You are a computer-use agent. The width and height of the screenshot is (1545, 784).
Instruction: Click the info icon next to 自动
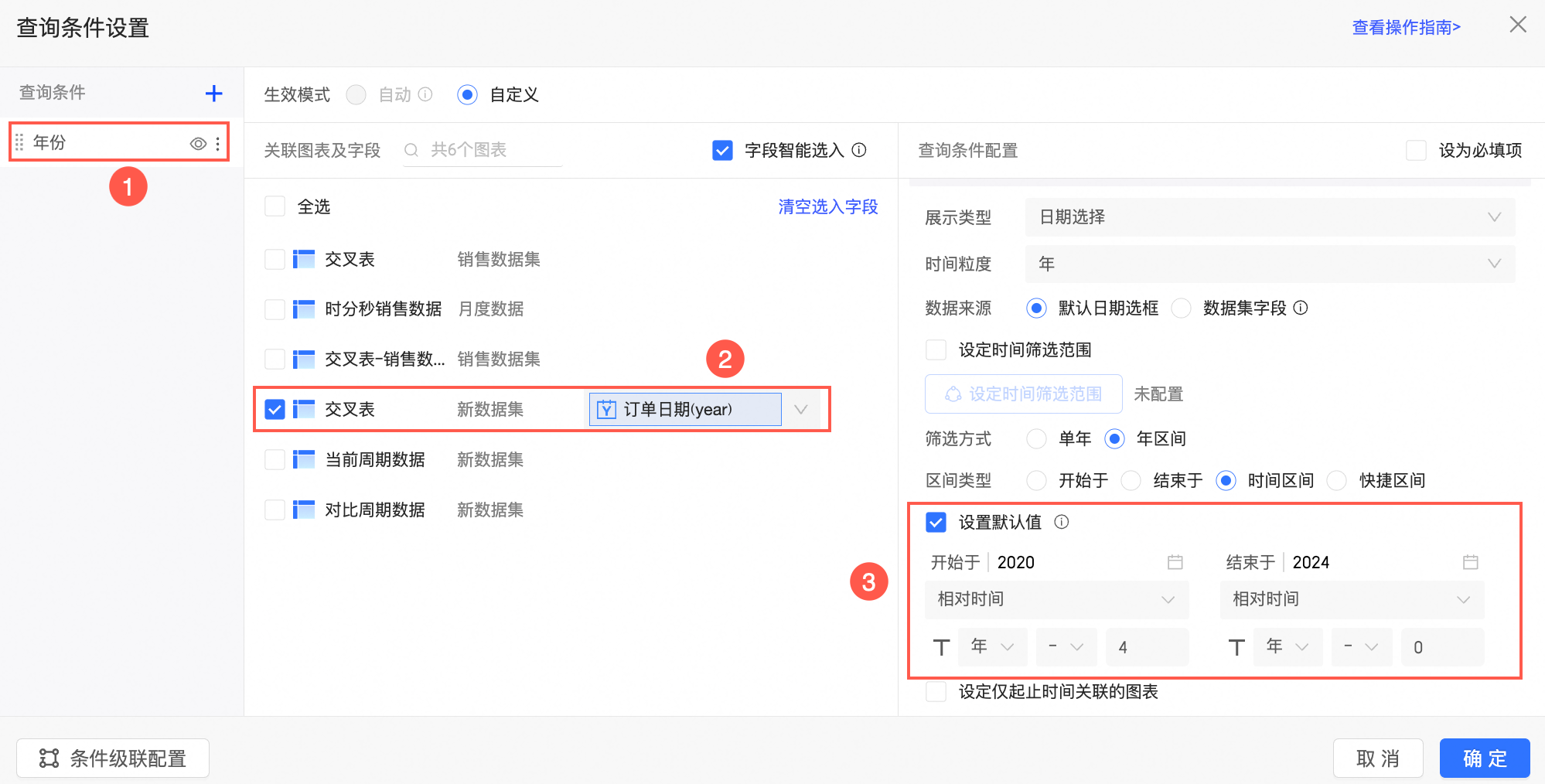pos(425,94)
